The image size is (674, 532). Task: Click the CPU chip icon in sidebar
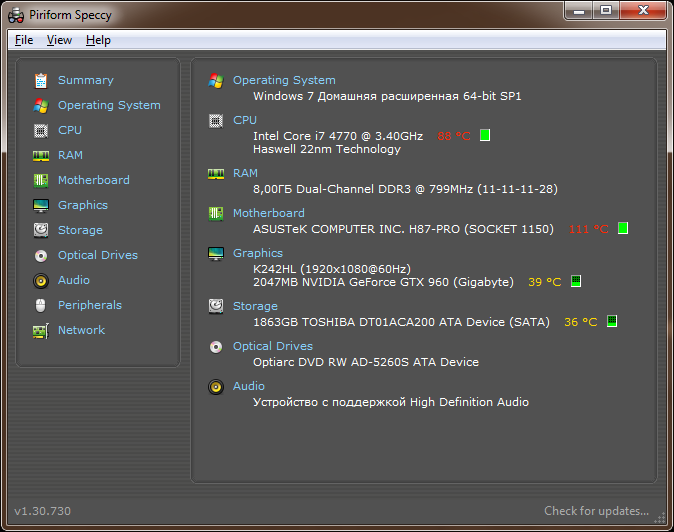click(x=41, y=130)
